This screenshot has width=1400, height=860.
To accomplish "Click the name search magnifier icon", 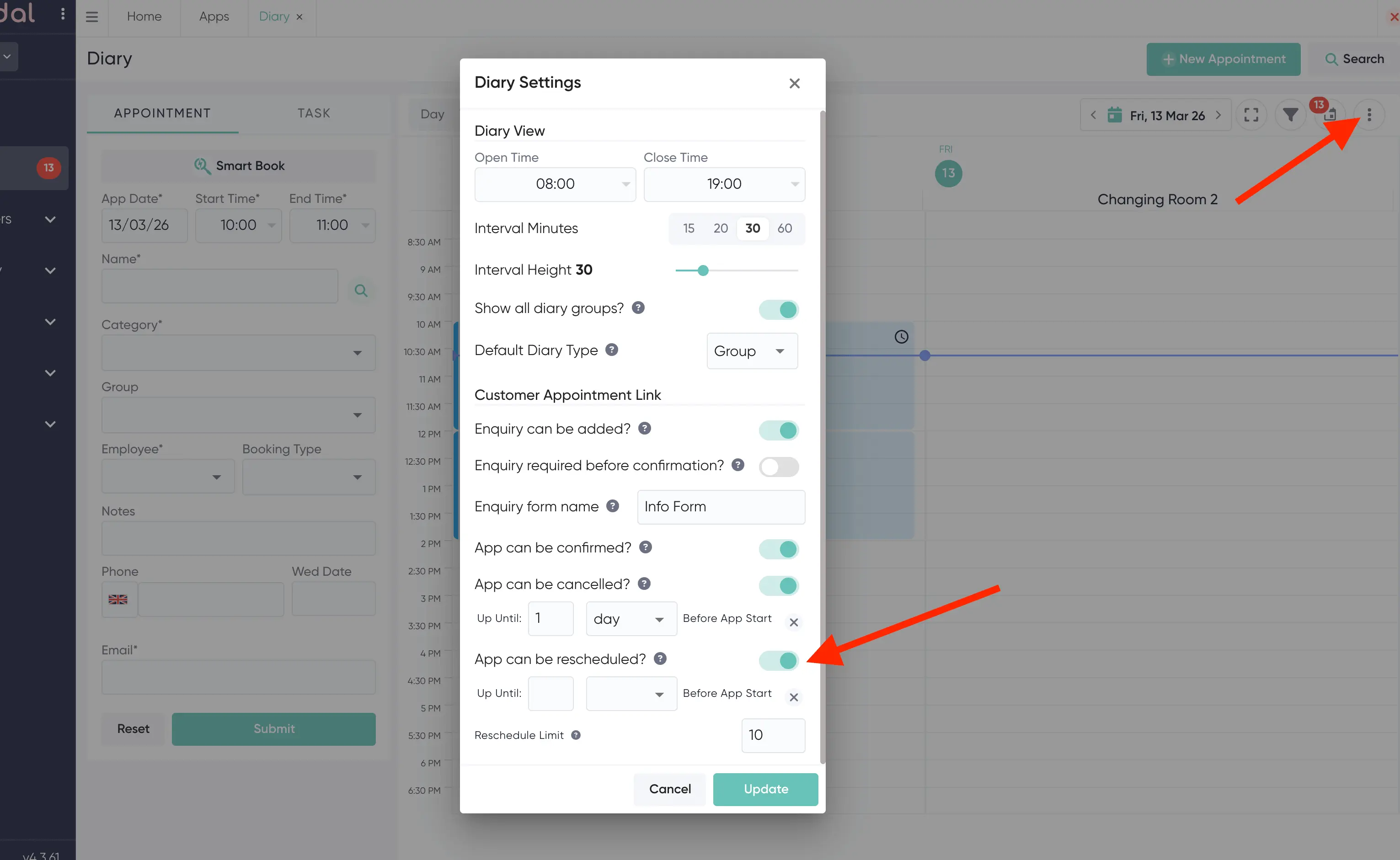I will pos(361,291).
